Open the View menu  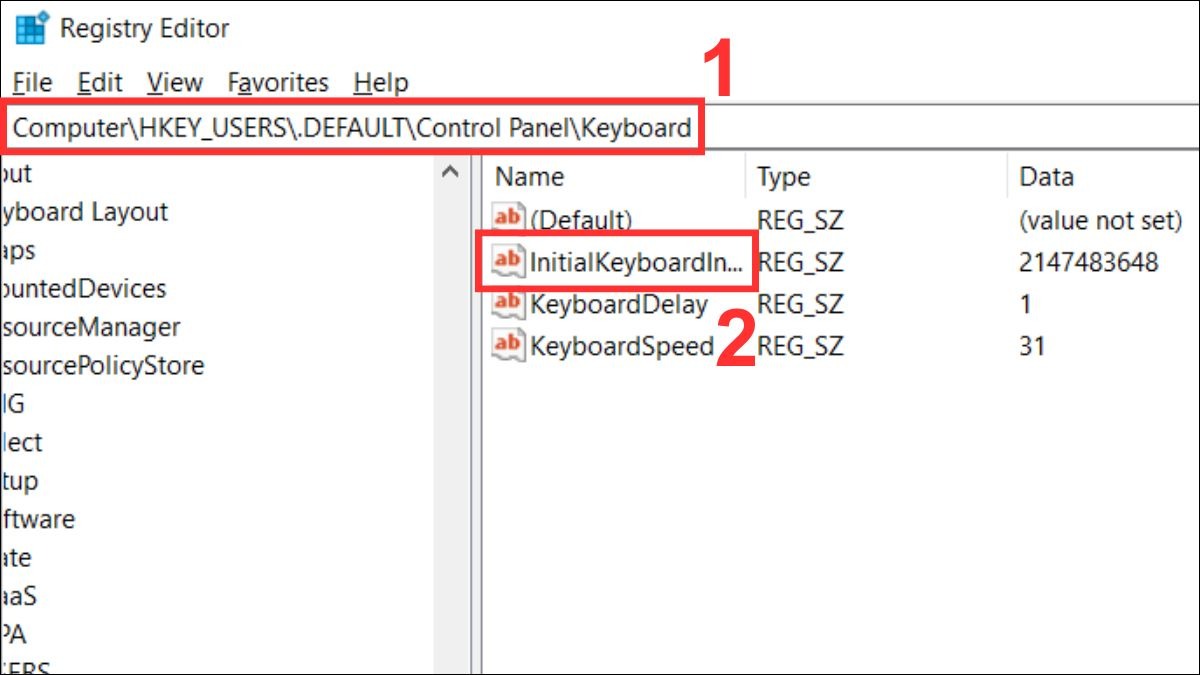[x=175, y=82]
